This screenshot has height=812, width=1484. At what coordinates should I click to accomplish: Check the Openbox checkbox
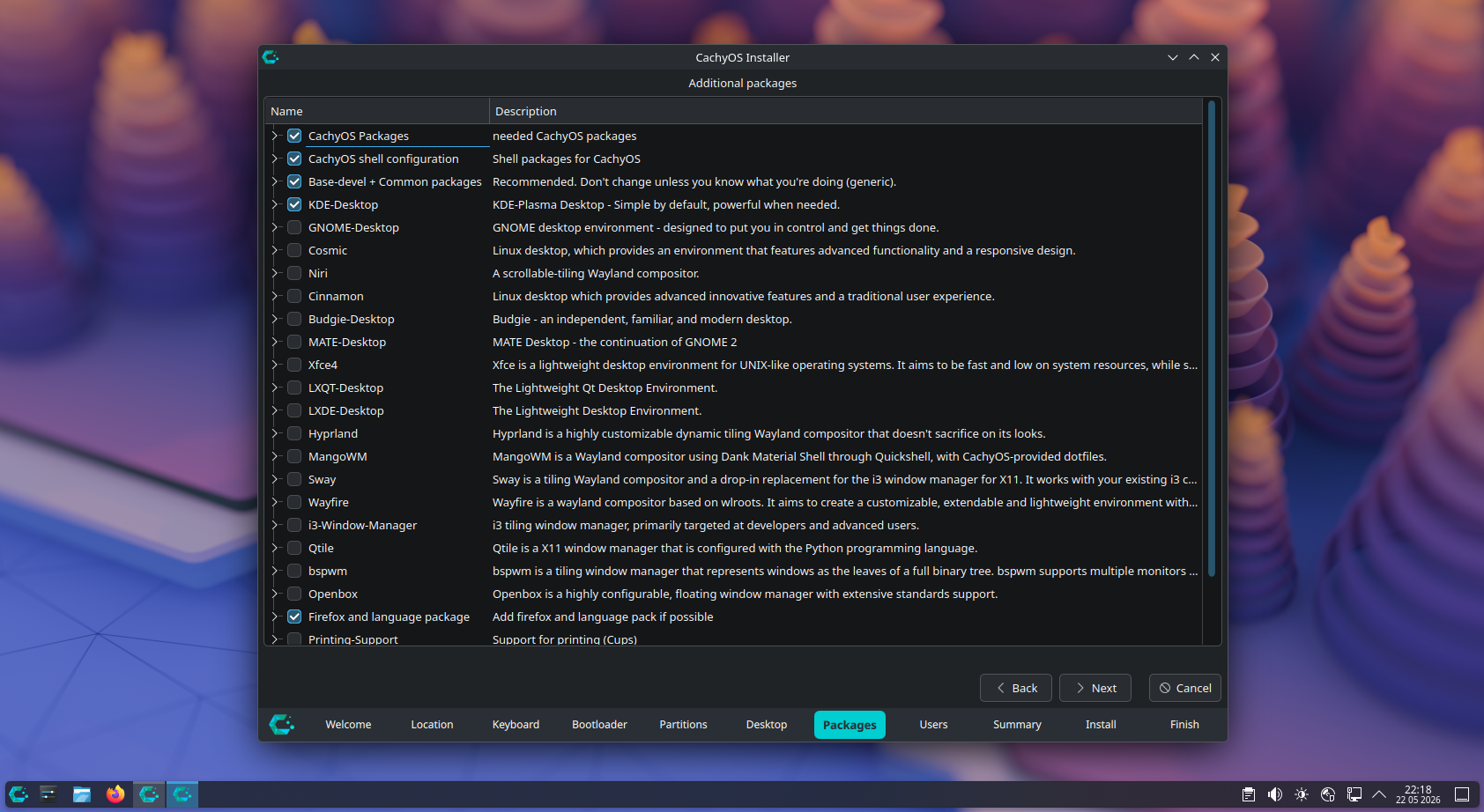[294, 594]
